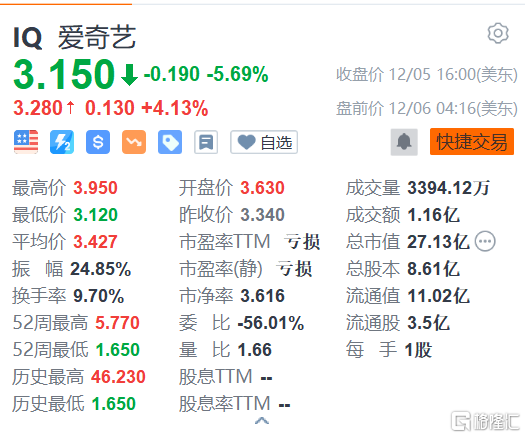This screenshot has width=526, height=438.
Task: Click the 总市值 value 27.13亿
Action: click(438, 242)
